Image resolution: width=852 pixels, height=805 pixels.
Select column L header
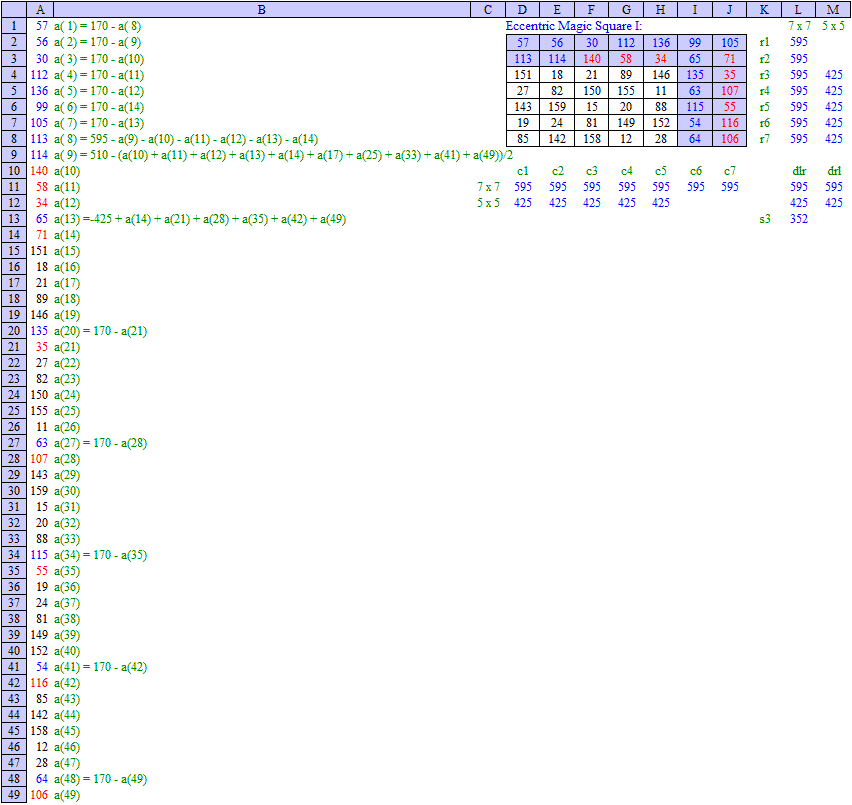click(798, 9)
